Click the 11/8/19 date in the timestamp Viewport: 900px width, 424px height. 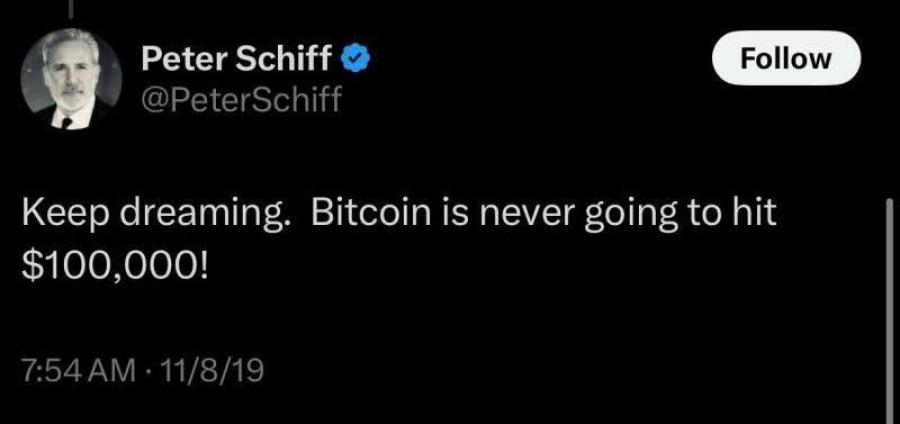click(x=214, y=371)
